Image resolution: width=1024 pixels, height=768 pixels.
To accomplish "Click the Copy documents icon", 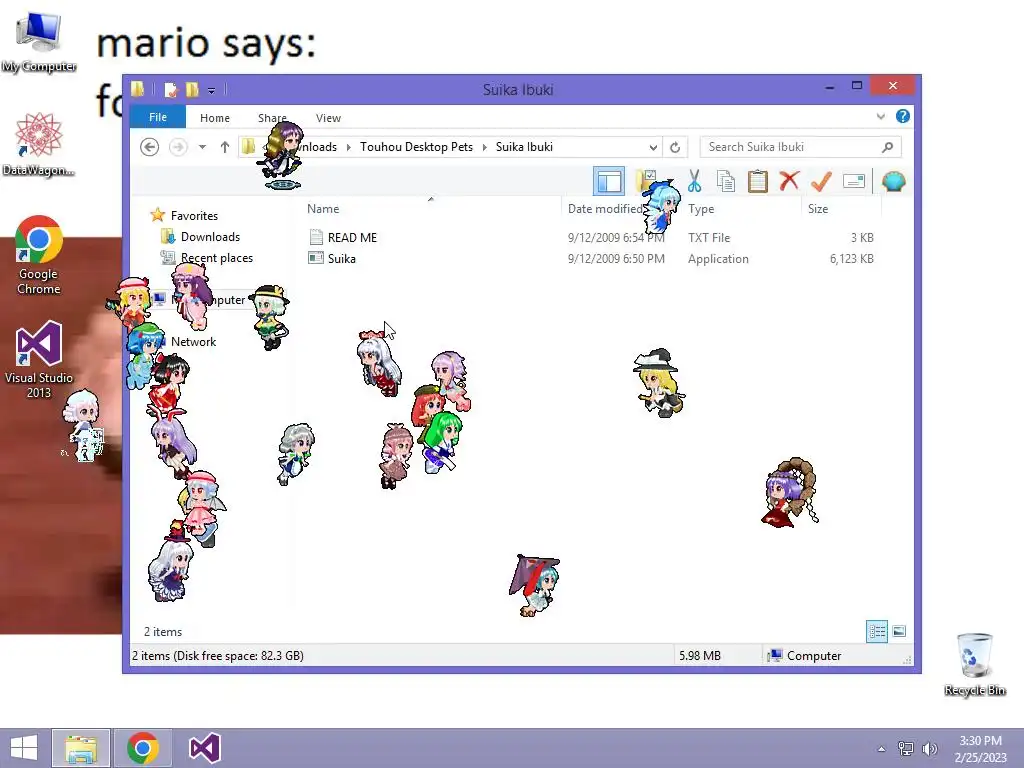I will coord(726,181).
